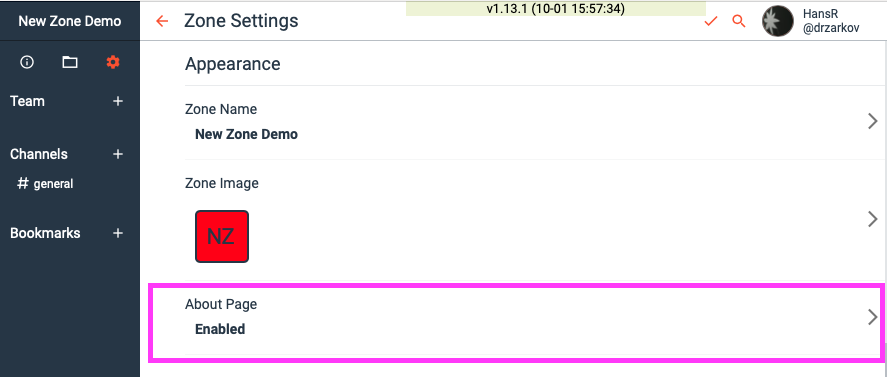Screen dimensions: 887x377
Task: Click the HansR user avatar
Action: tap(778, 22)
